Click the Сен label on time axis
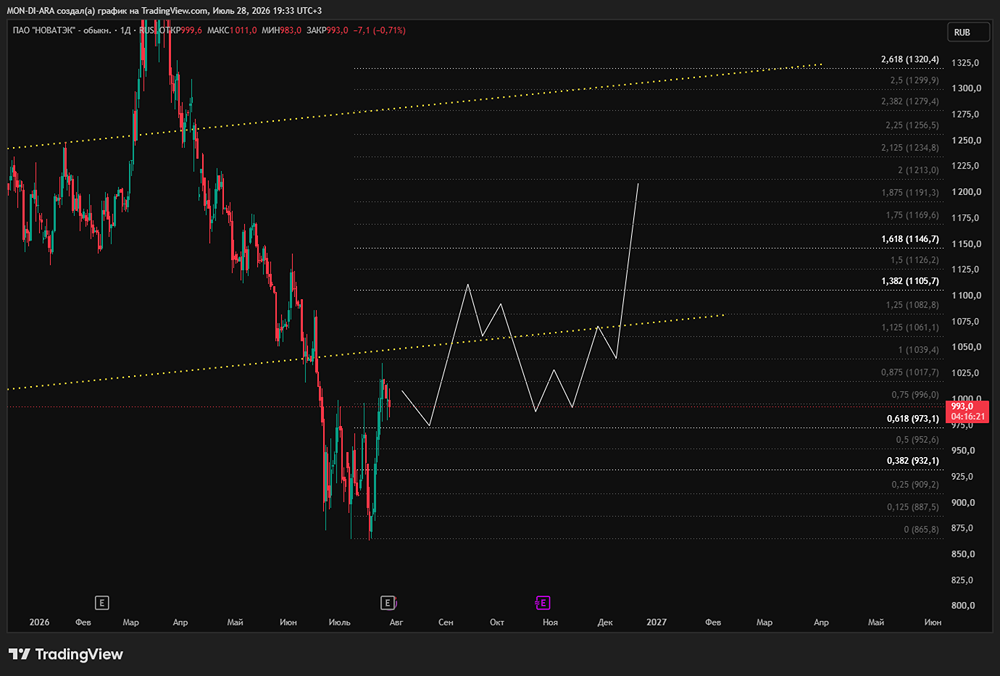The image size is (1000, 676). [446, 622]
